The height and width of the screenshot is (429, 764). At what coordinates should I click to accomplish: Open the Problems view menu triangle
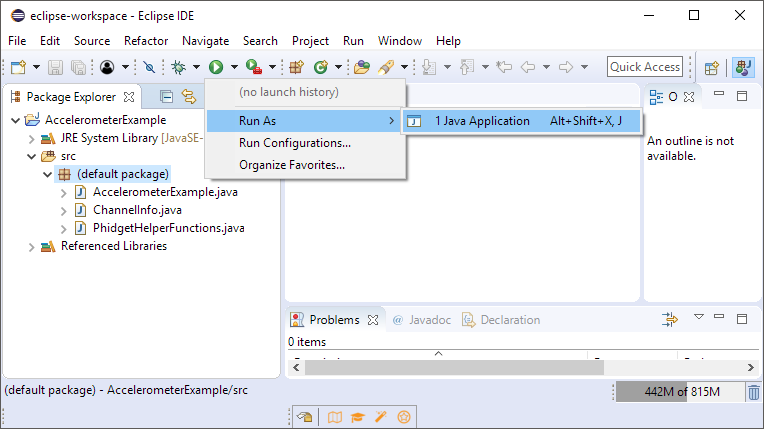(699, 317)
